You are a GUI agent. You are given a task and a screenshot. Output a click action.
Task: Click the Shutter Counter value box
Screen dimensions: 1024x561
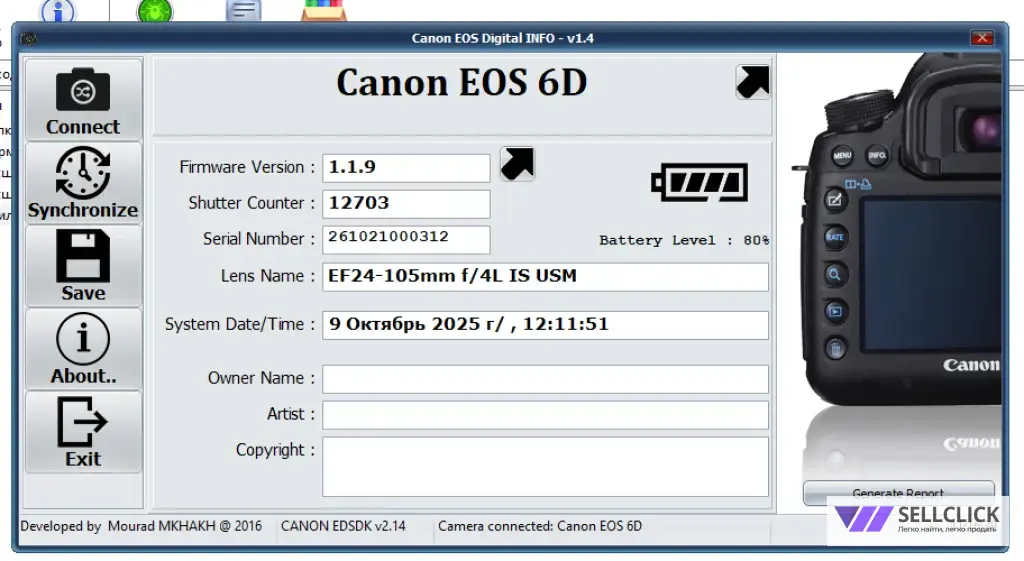pyautogui.click(x=406, y=203)
